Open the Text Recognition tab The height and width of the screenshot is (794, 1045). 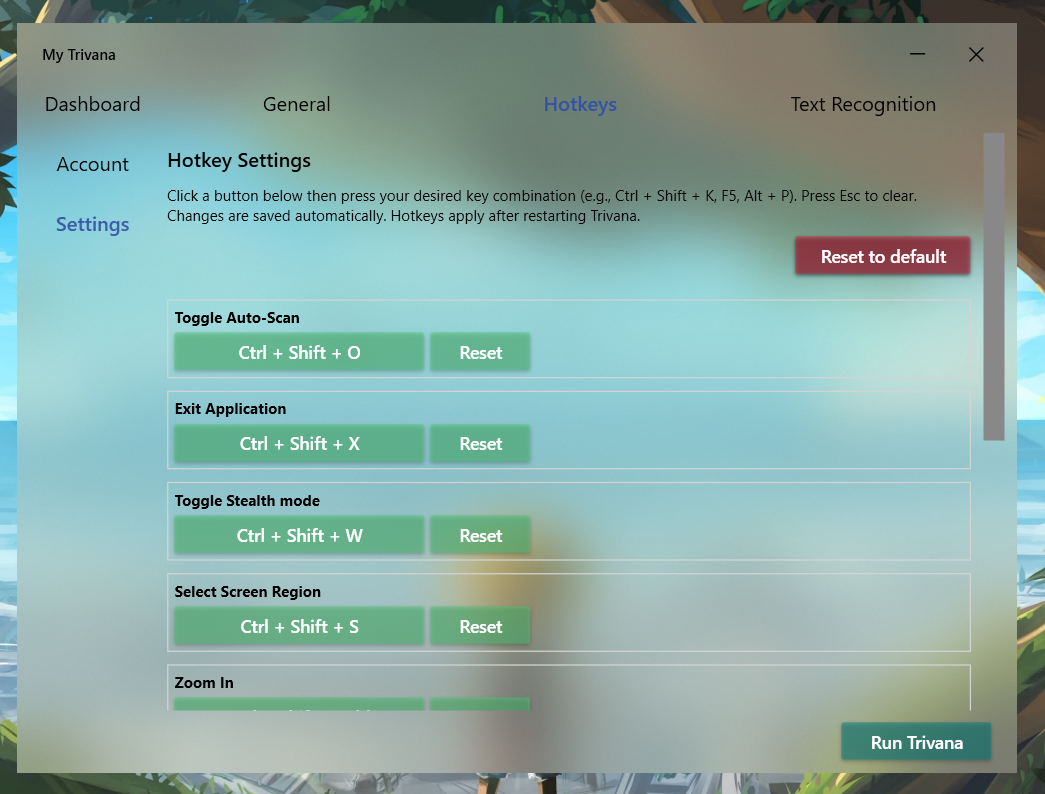[863, 104]
